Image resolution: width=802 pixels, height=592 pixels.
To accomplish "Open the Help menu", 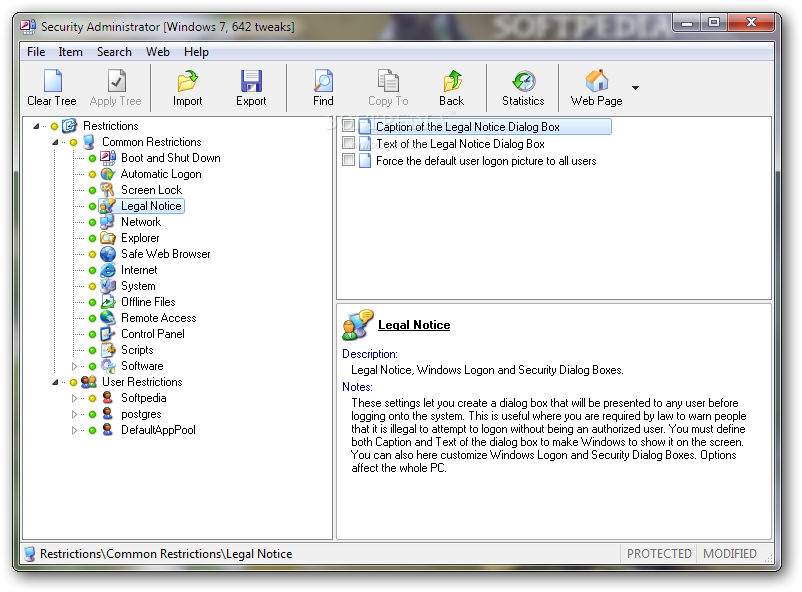I will [196, 52].
